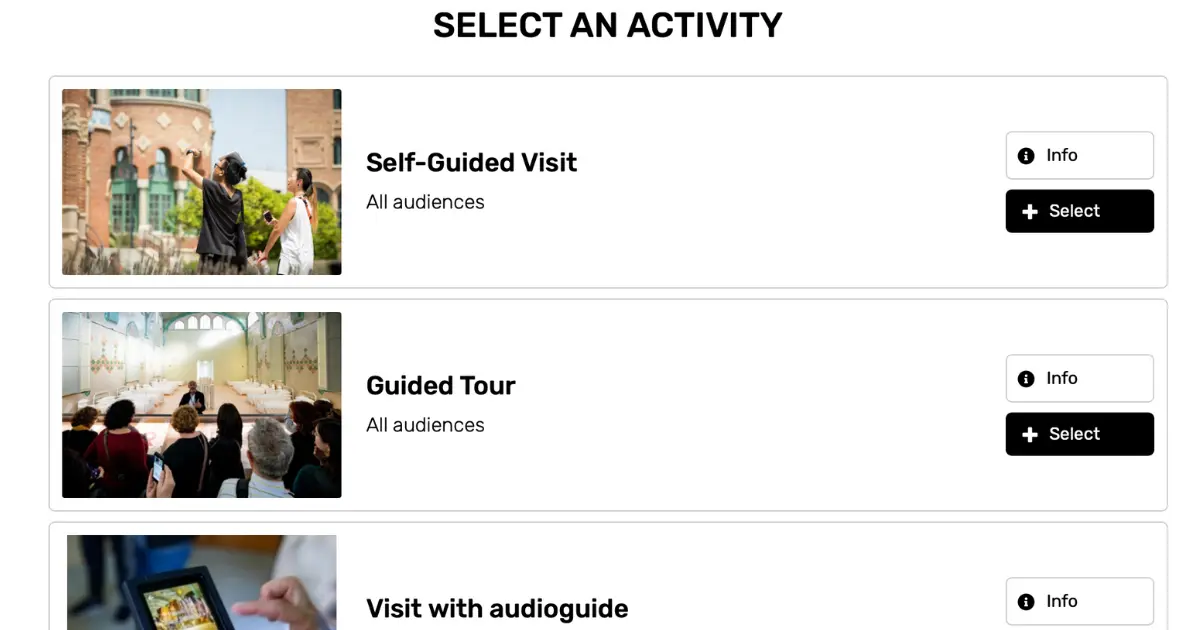
Task: Click the Guided Tour title
Action: [441, 386]
